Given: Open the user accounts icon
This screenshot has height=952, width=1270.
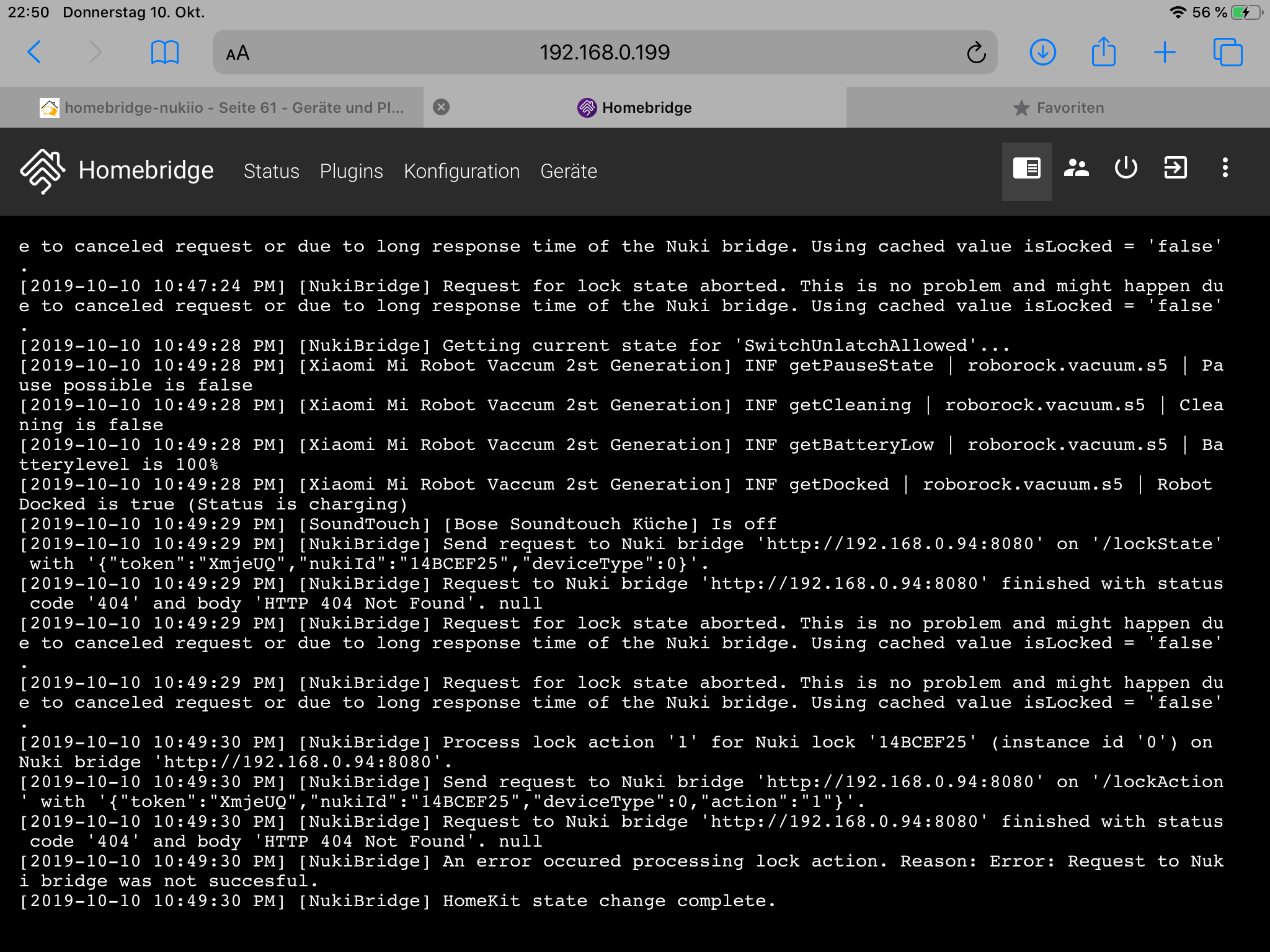Looking at the screenshot, I should [1076, 169].
